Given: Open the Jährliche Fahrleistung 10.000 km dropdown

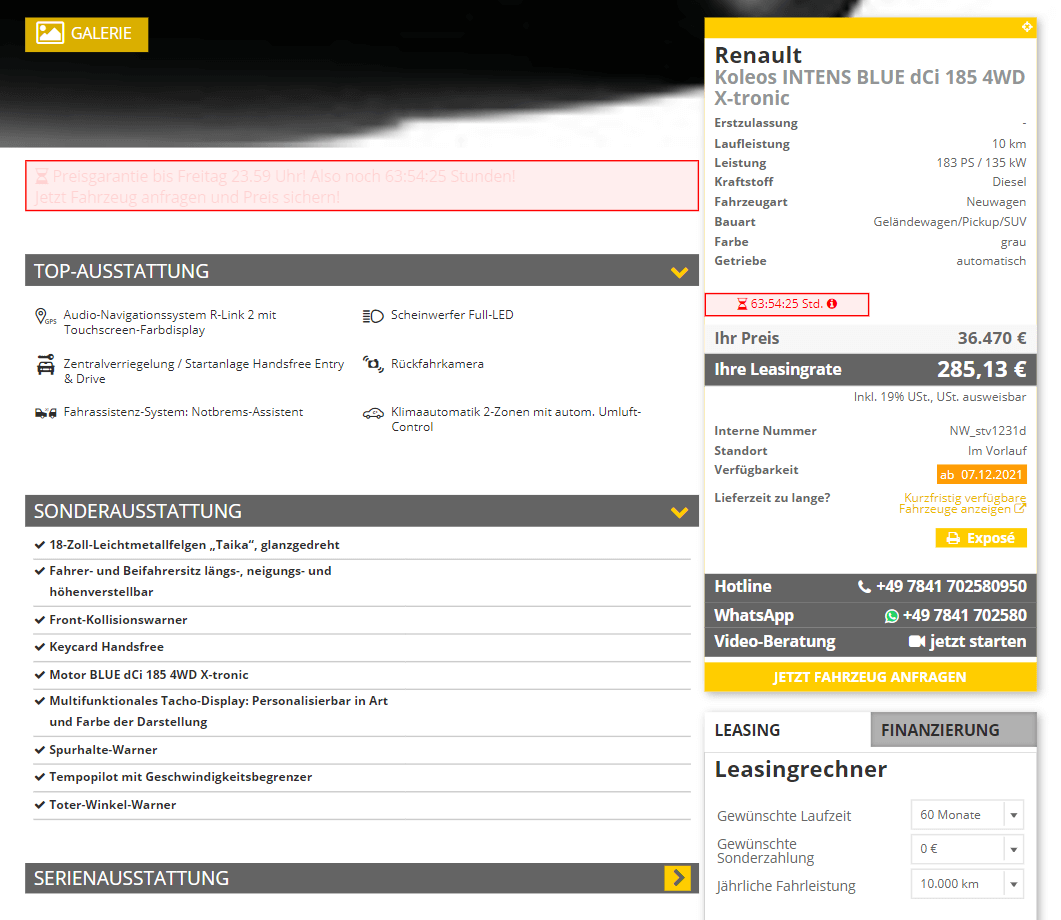Looking at the screenshot, I should click(967, 884).
